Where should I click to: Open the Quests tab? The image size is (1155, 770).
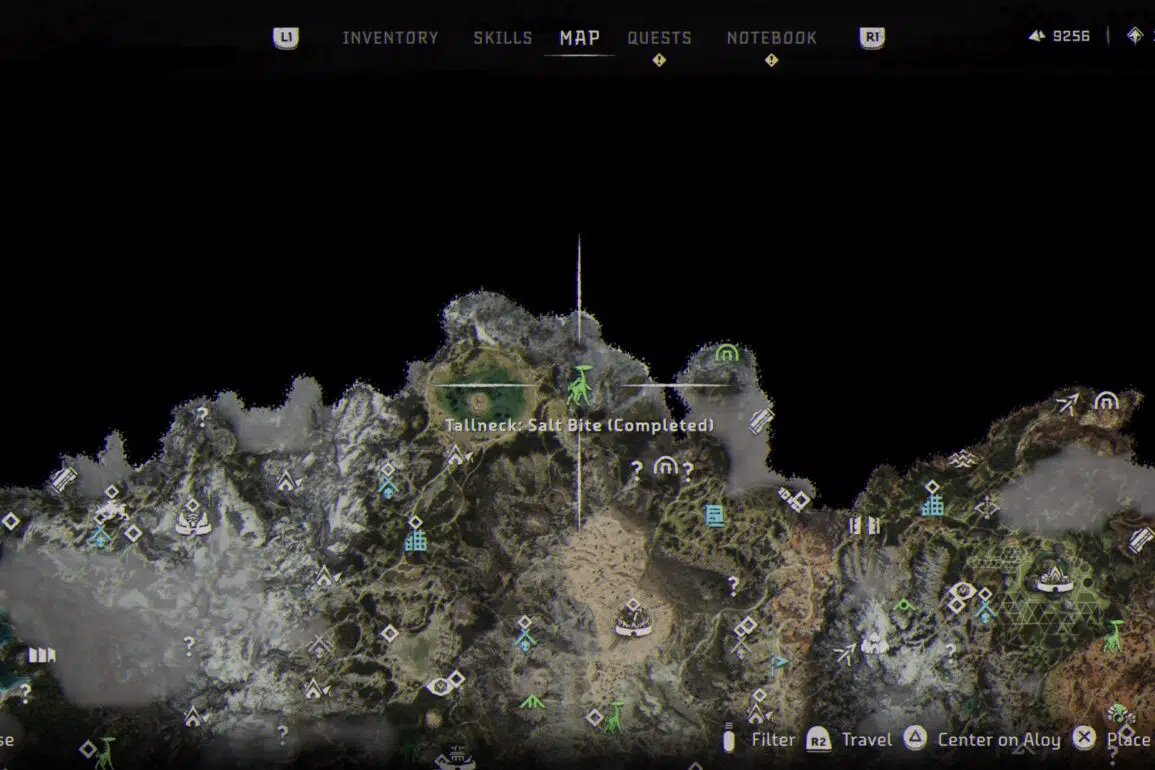pos(659,38)
